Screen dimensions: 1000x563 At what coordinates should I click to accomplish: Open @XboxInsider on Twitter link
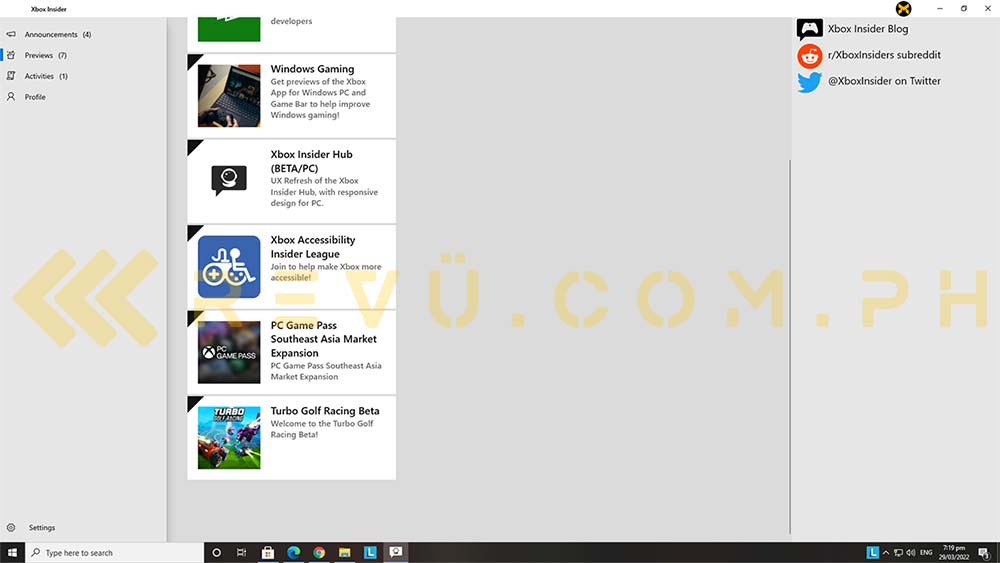pos(884,81)
